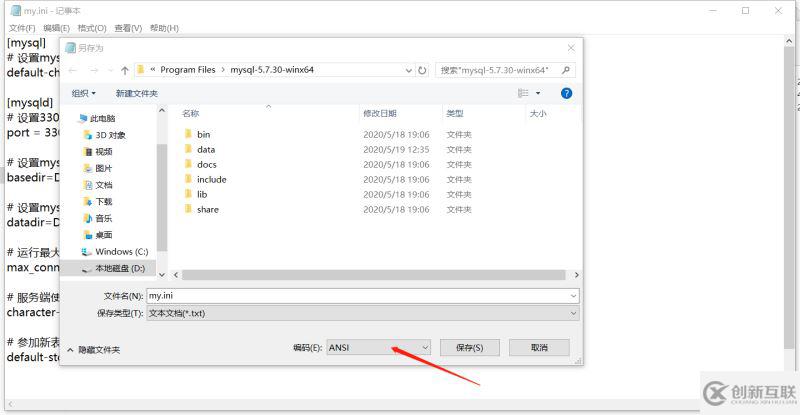The height and width of the screenshot is (415, 800).
Task: Open Notepad 编辑(E) menu
Action: tap(56, 28)
